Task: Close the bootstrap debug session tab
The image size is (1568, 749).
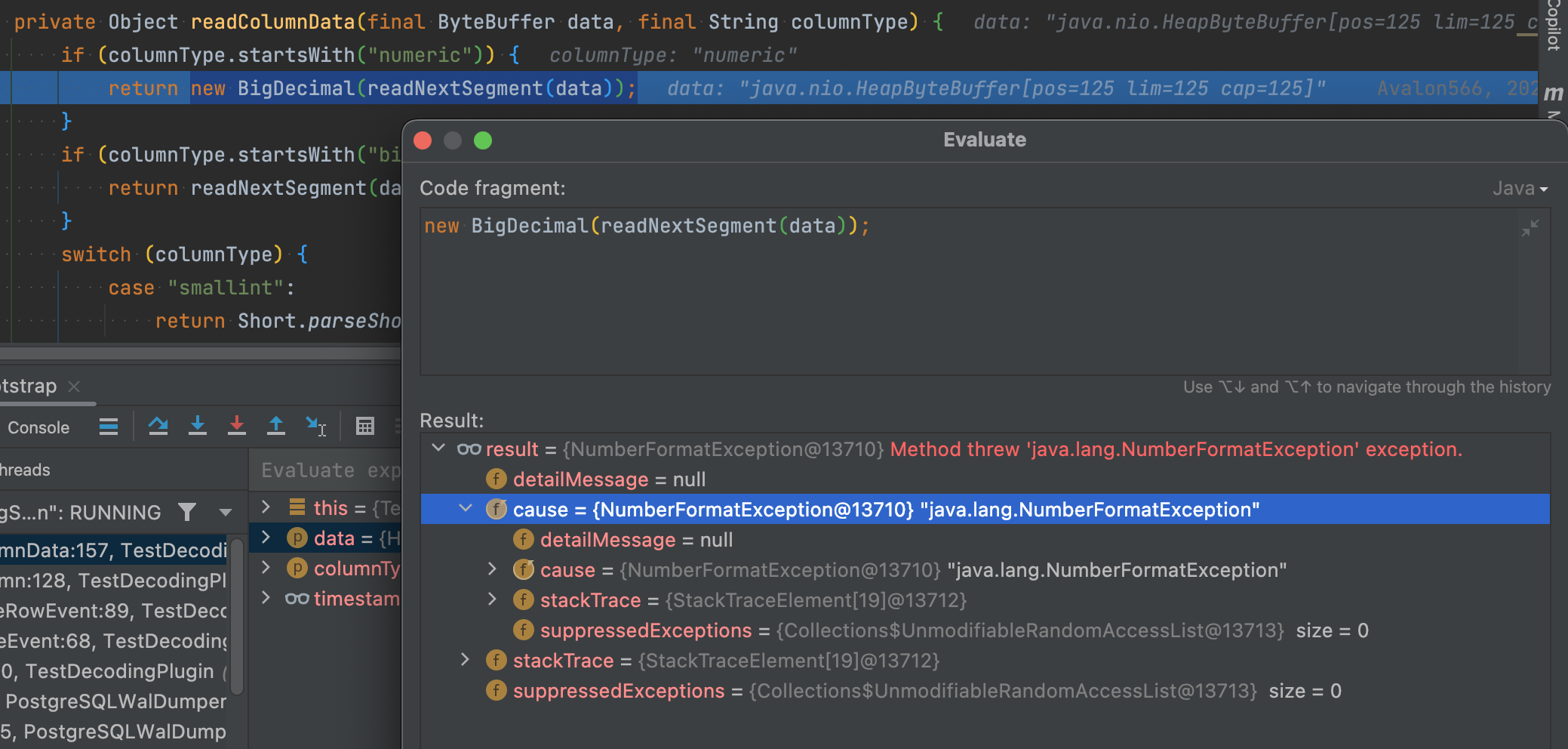Action: click(x=75, y=386)
